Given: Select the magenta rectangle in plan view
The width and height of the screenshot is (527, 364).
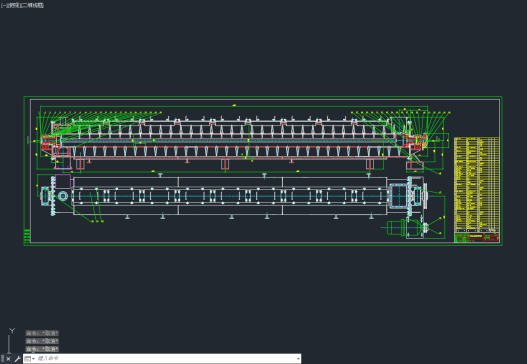Looking at the screenshot, I should tap(63, 181).
